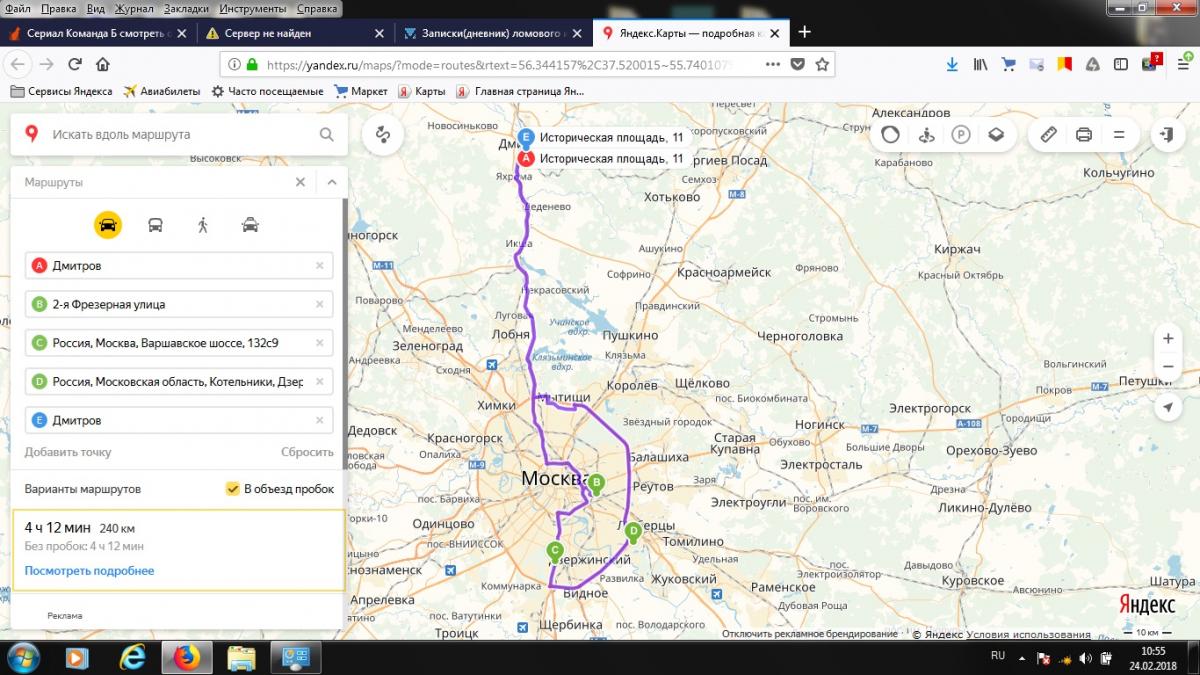Edit the Варшавское шоссе, 132с9 field
Image resolution: width=1200 pixels, height=675 pixels.
pyautogui.click(x=179, y=343)
